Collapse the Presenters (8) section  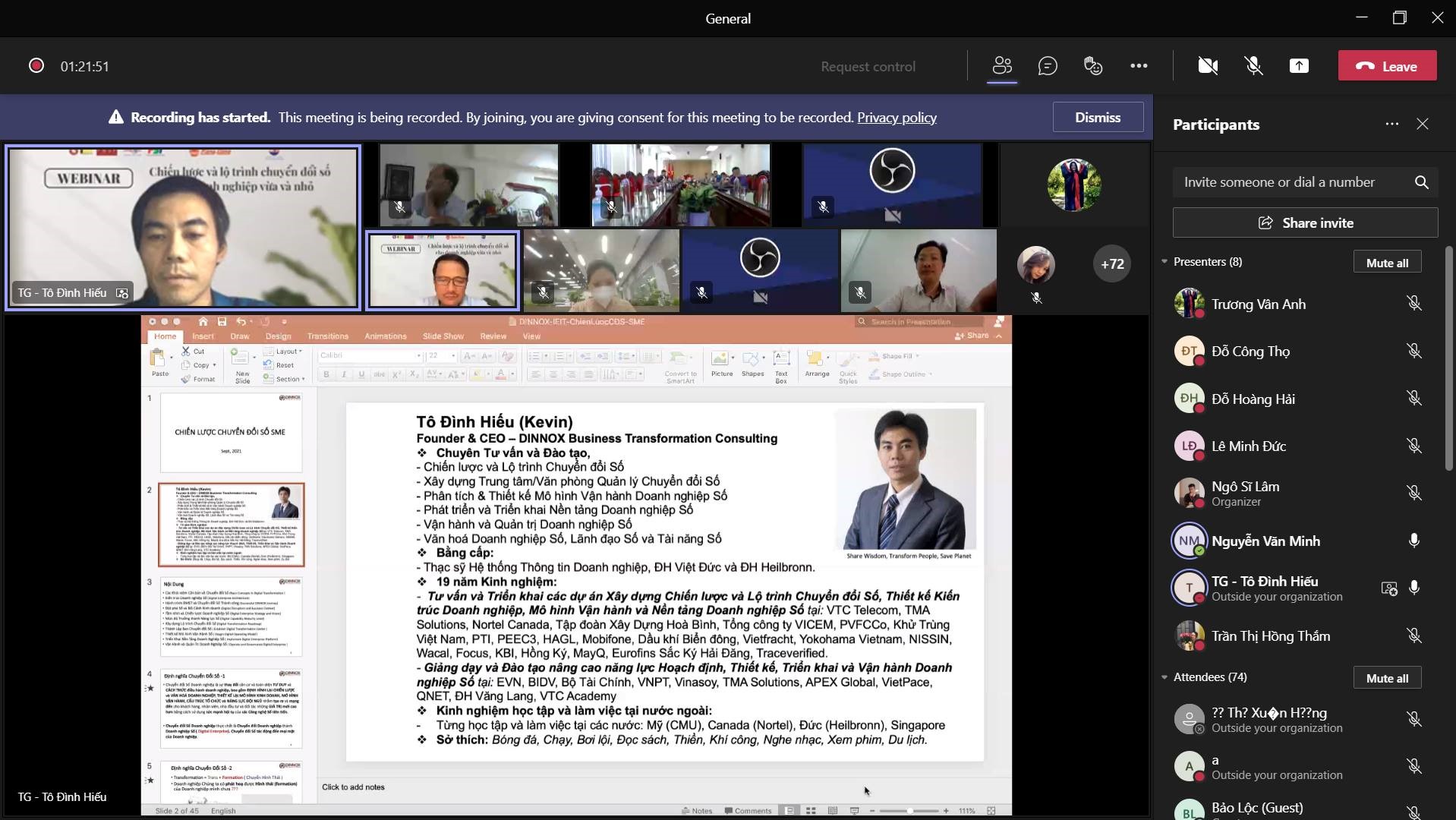[x=1164, y=262]
